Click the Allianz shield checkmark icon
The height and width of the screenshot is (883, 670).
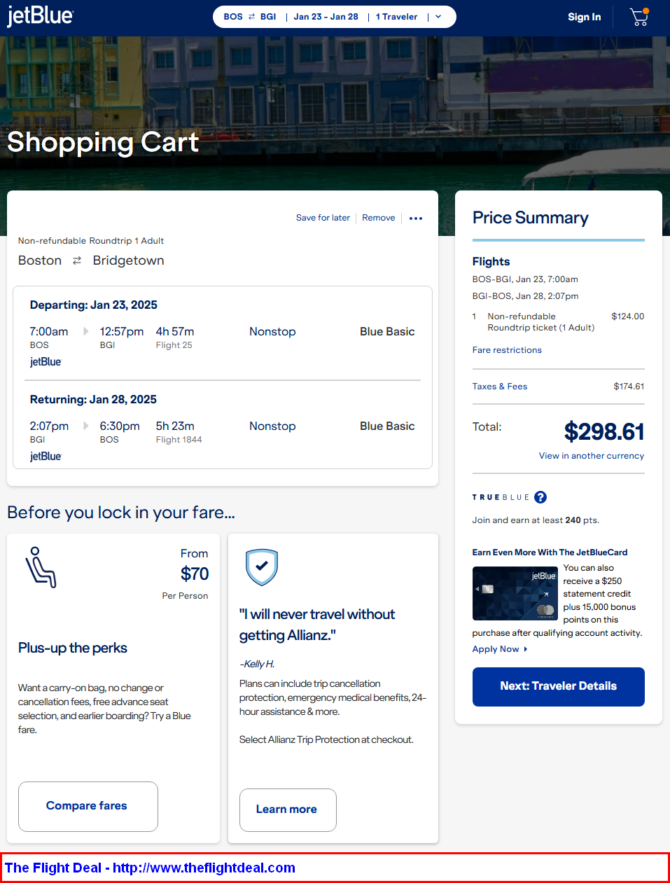(262, 567)
